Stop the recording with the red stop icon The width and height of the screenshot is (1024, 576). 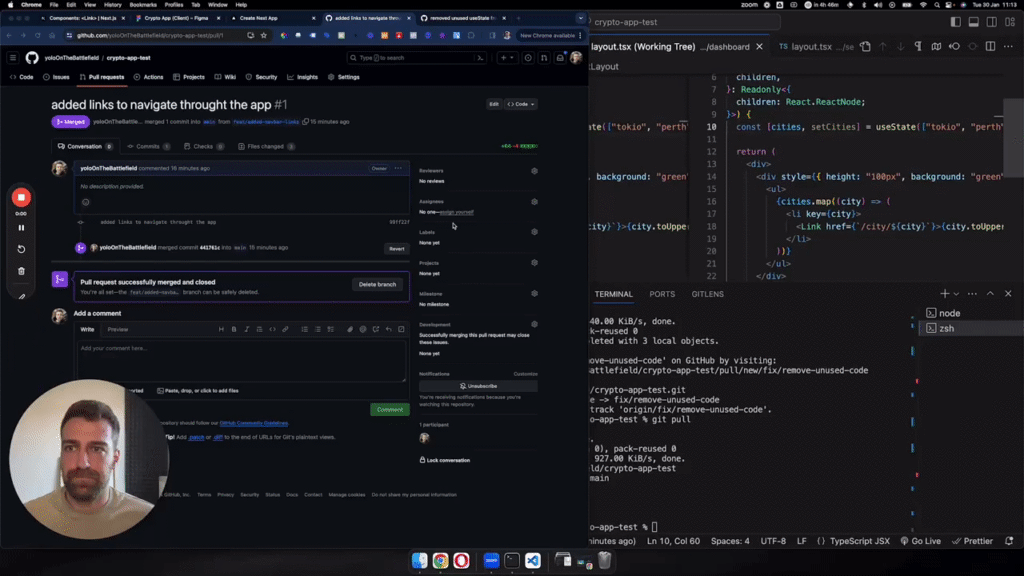tap(20, 197)
